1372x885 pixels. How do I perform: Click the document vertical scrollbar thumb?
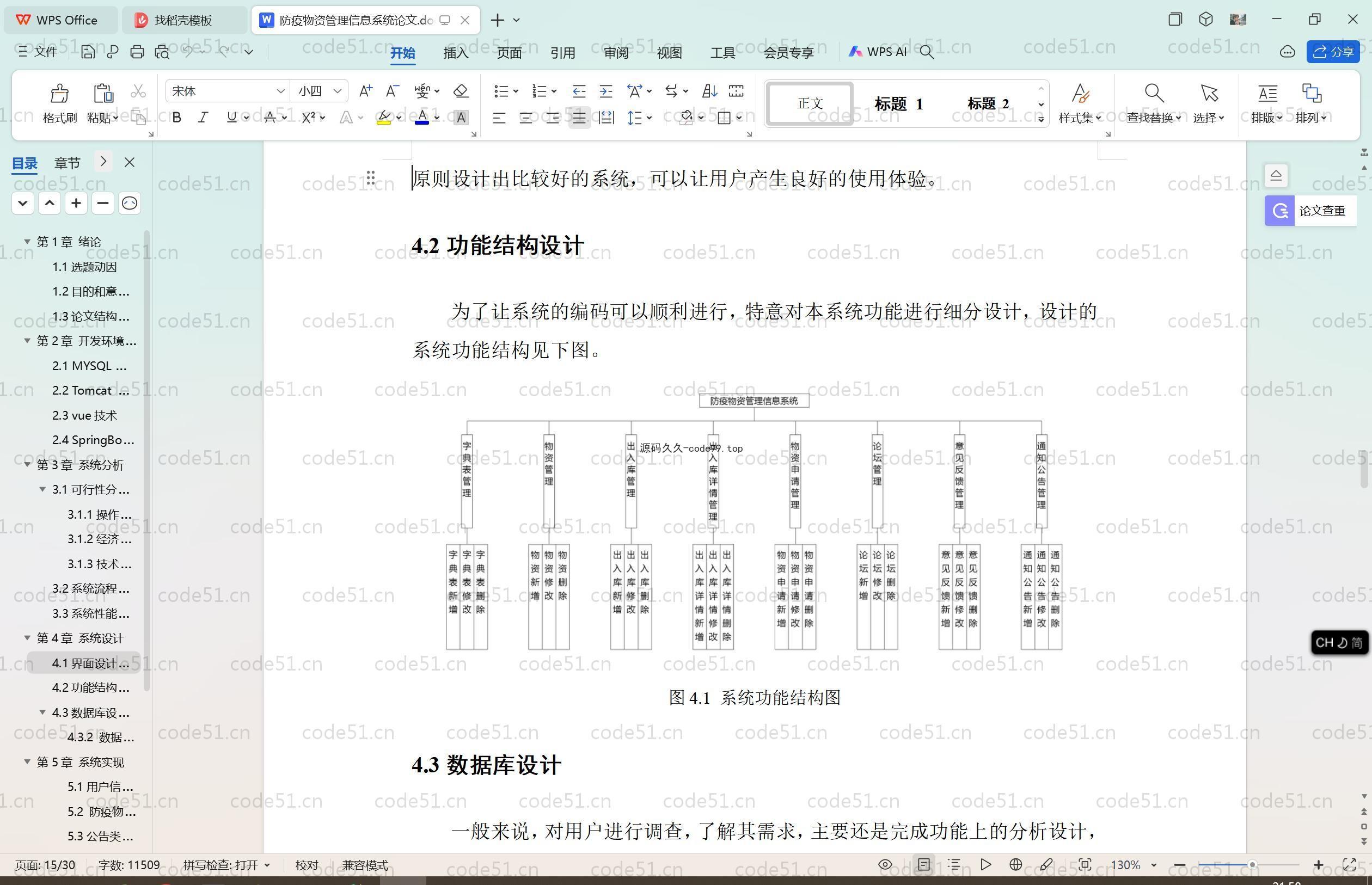[x=1364, y=469]
